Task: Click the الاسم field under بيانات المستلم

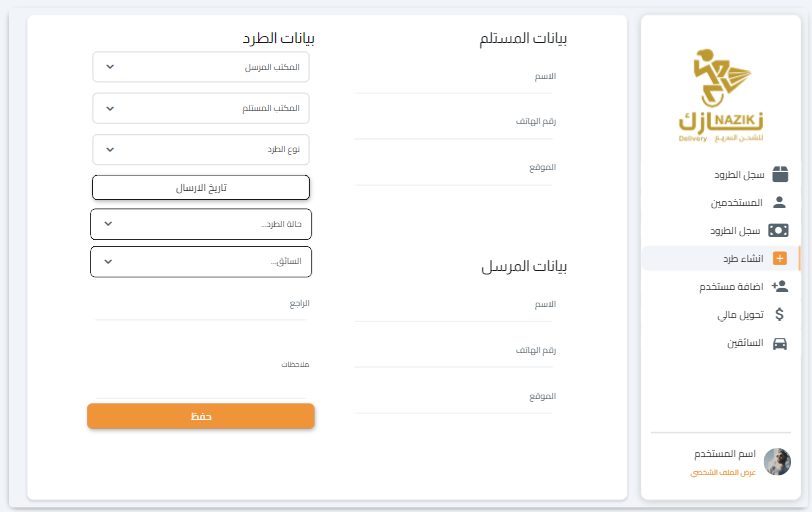Action: click(x=454, y=82)
